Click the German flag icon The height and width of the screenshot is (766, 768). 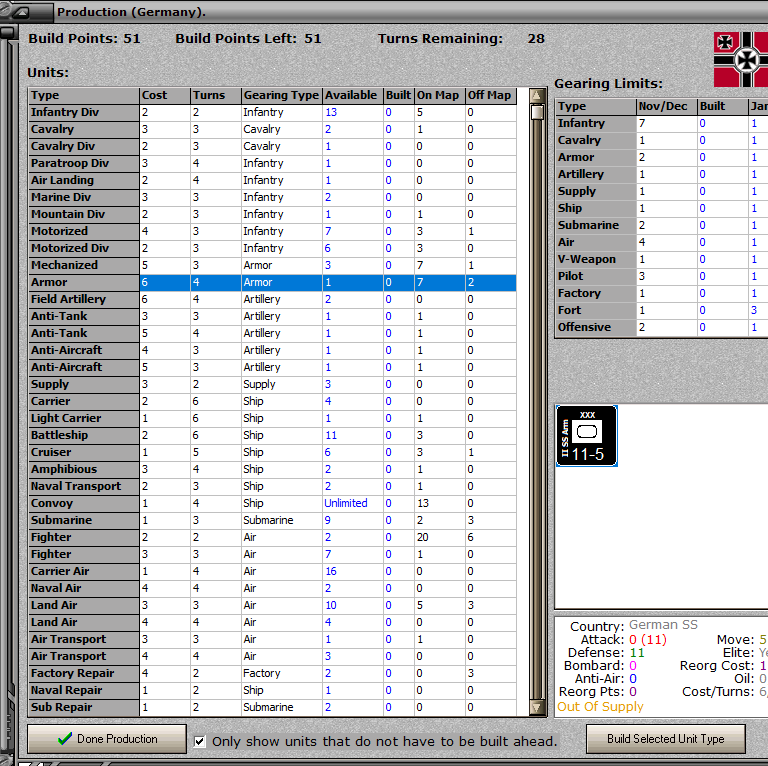(741, 59)
